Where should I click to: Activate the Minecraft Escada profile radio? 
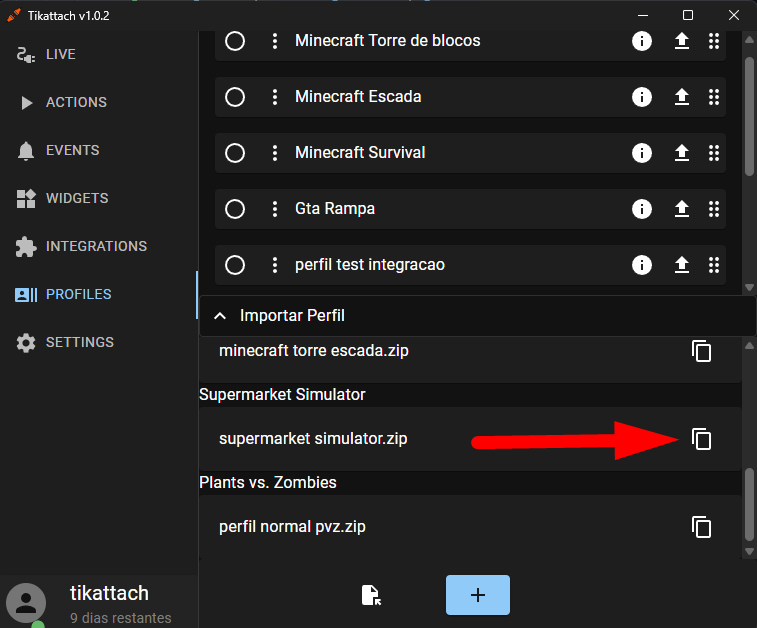(x=235, y=97)
